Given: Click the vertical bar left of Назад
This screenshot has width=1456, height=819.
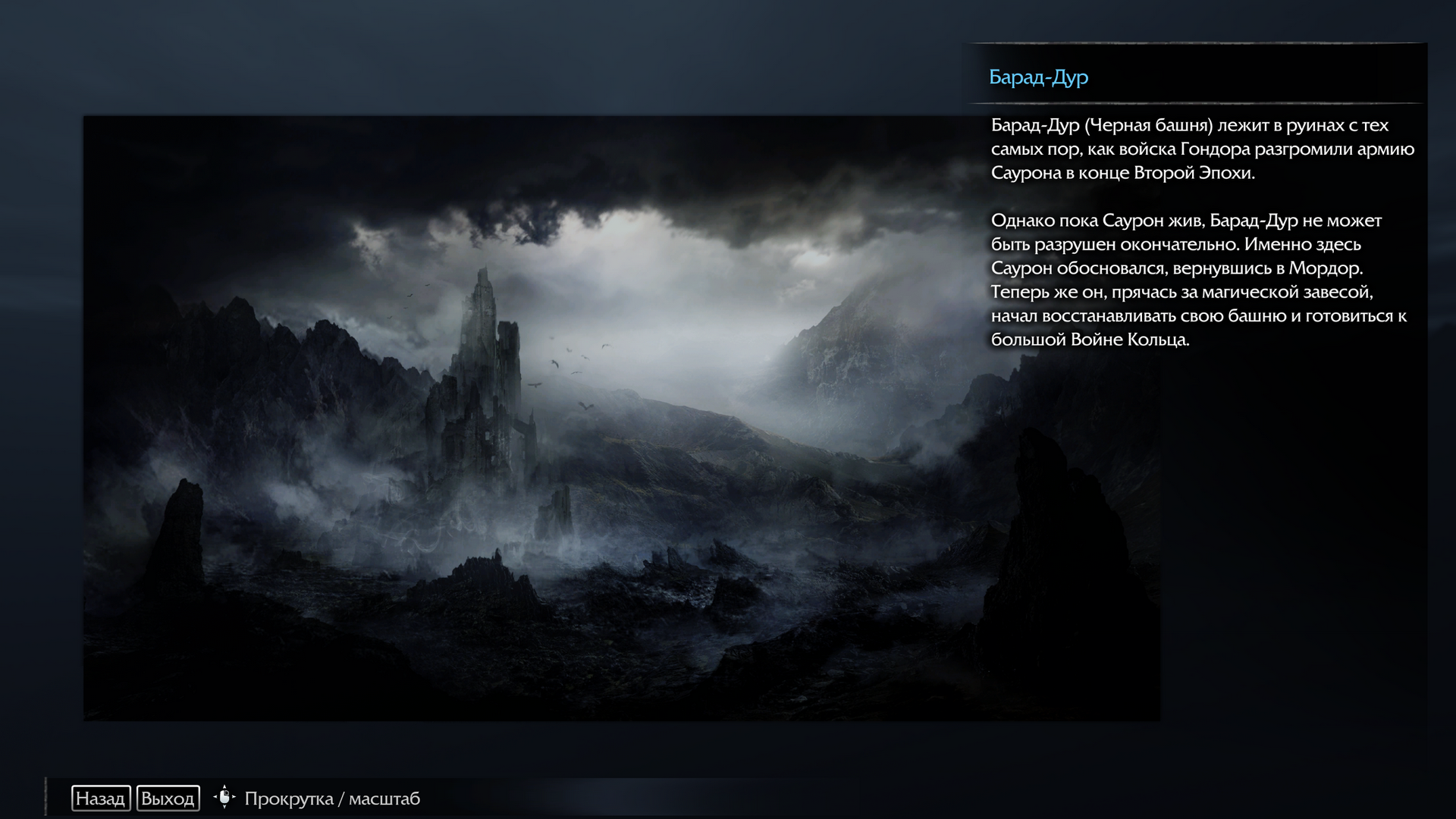Looking at the screenshot, I should tap(46, 796).
